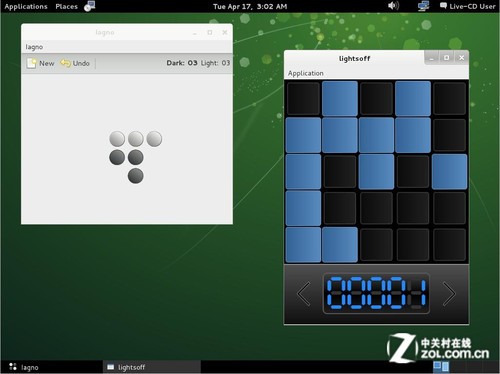Click the launcher icon beside Places
The height and width of the screenshot is (374, 500).
[x=89, y=6]
